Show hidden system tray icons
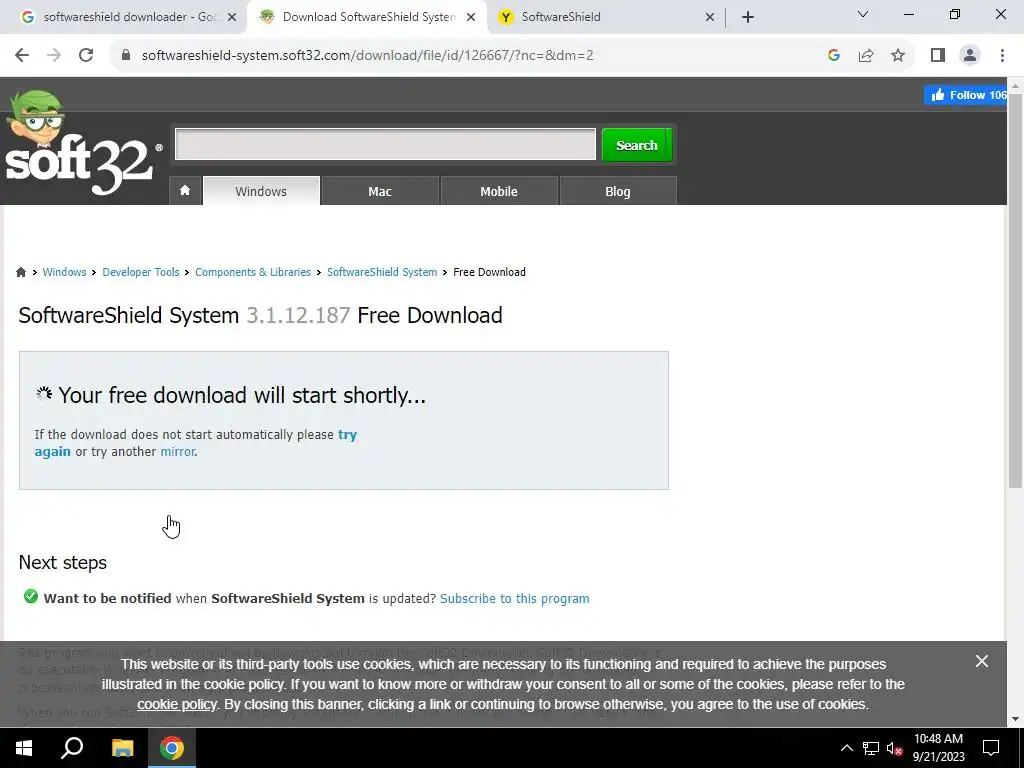The height and width of the screenshot is (768, 1024). (846, 748)
